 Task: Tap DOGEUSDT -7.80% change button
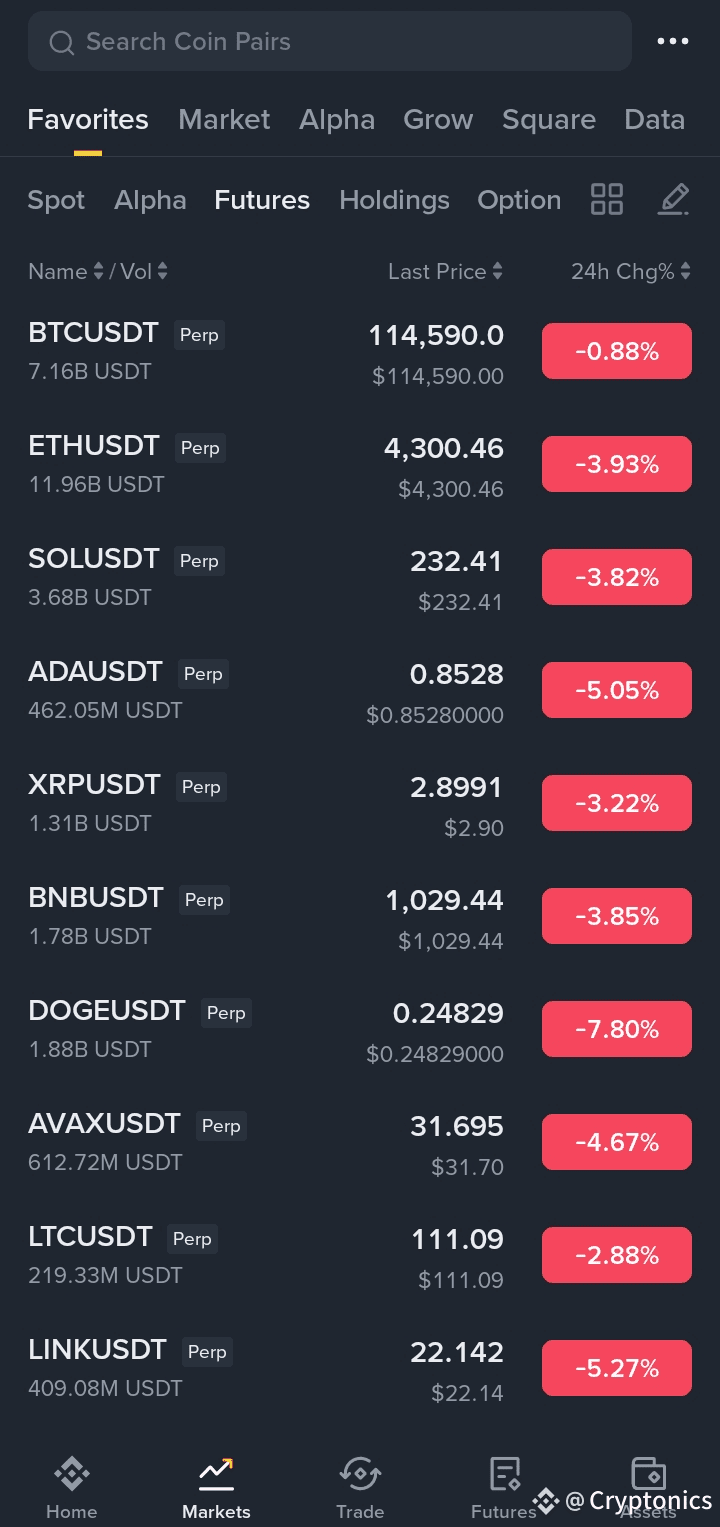click(616, 1029)
